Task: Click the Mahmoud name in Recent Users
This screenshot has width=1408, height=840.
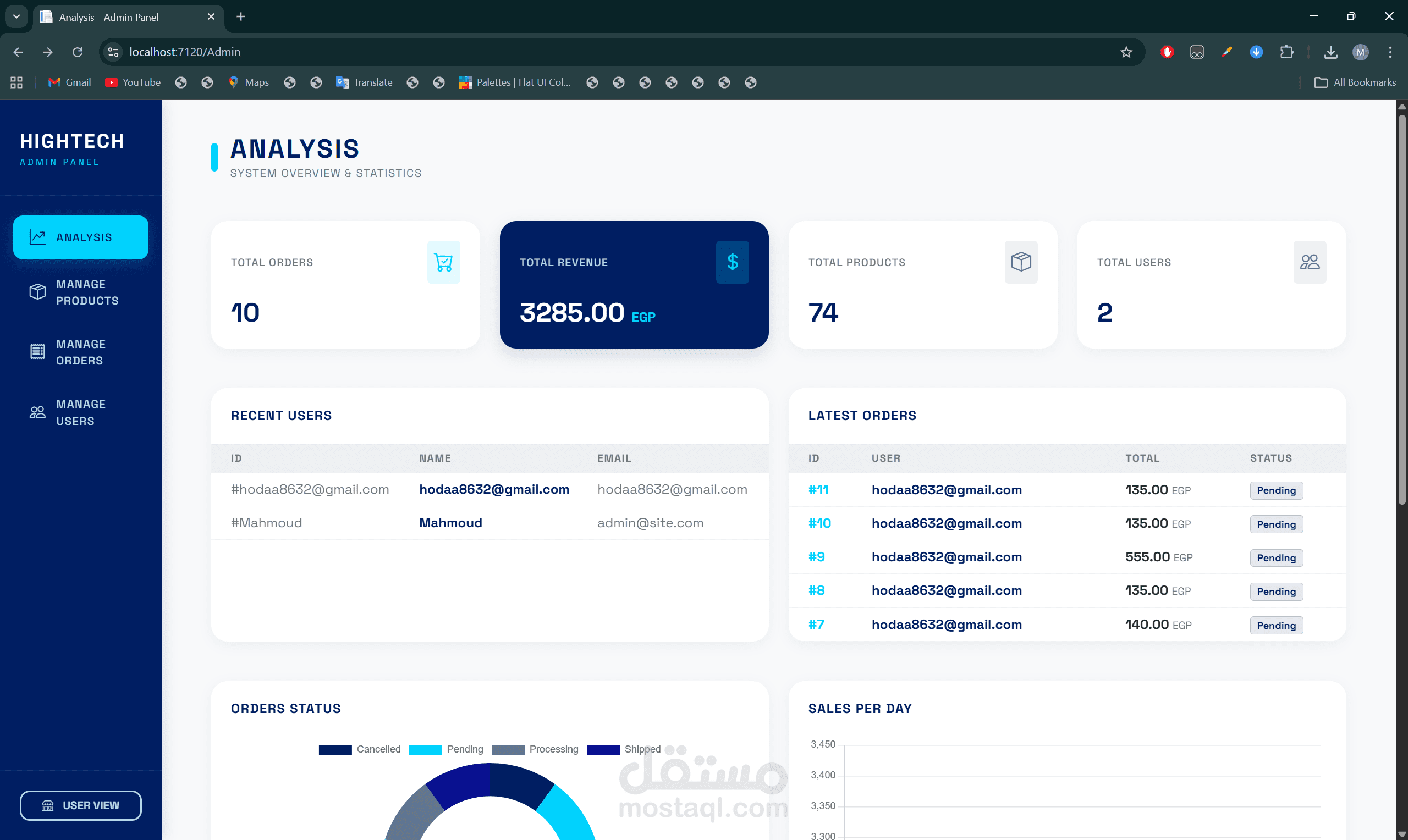Action: click(x=450, y=522)
